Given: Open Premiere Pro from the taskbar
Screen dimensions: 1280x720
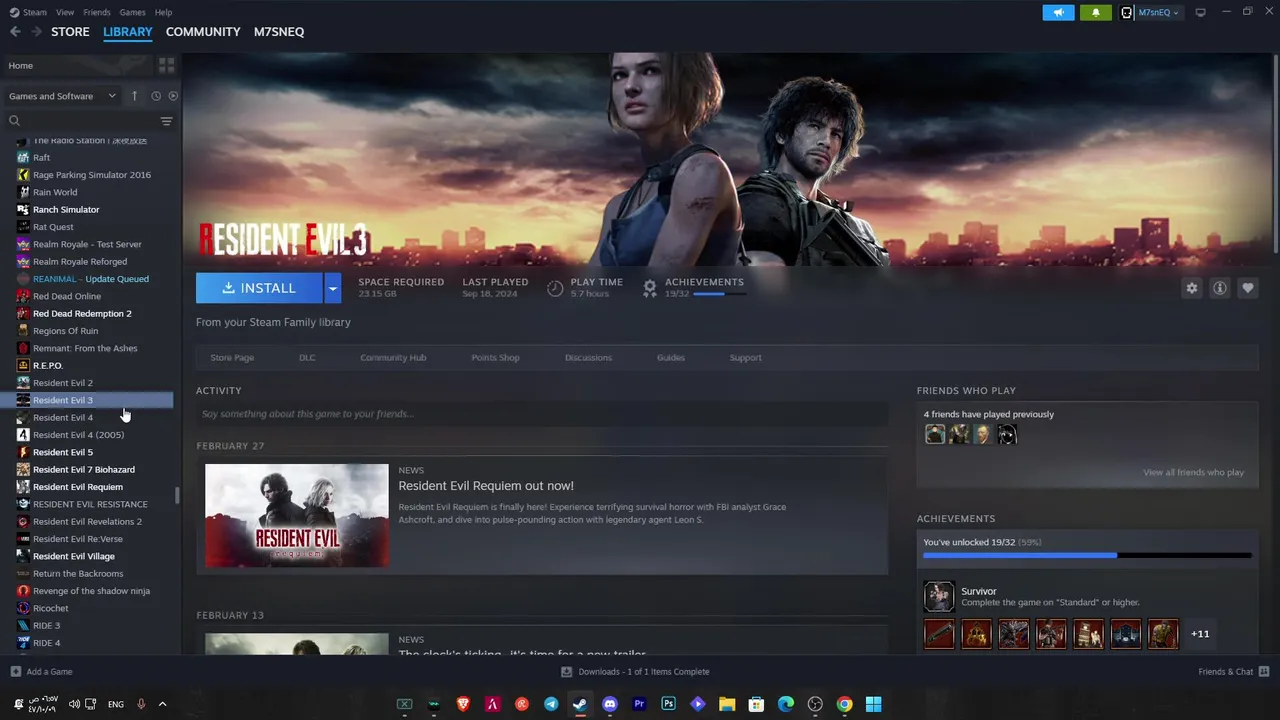Looking at the screenshot, I should coord(639,704).
